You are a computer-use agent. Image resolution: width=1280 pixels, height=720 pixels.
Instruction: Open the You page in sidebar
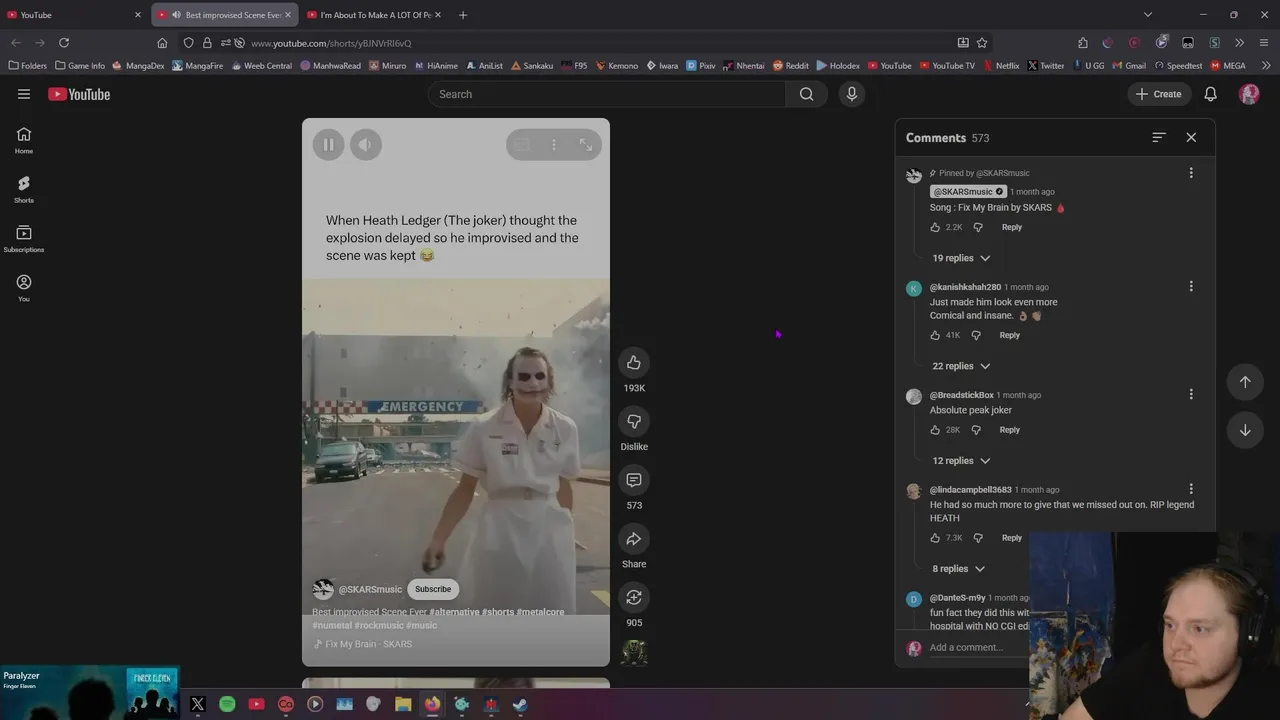click(x=24, y=287)
